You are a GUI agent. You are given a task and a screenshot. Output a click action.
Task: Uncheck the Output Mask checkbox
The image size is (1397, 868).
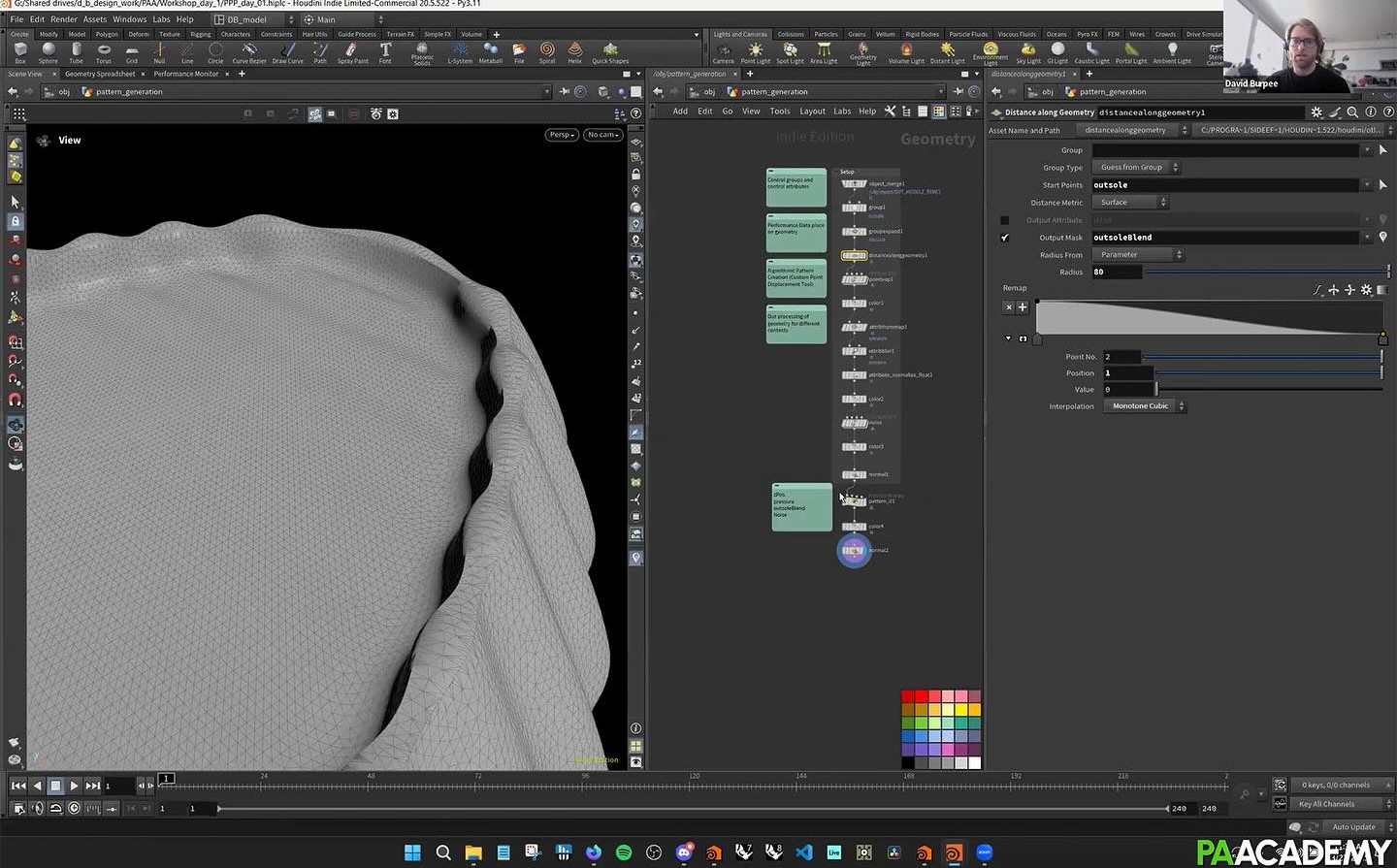(1005, 238)
